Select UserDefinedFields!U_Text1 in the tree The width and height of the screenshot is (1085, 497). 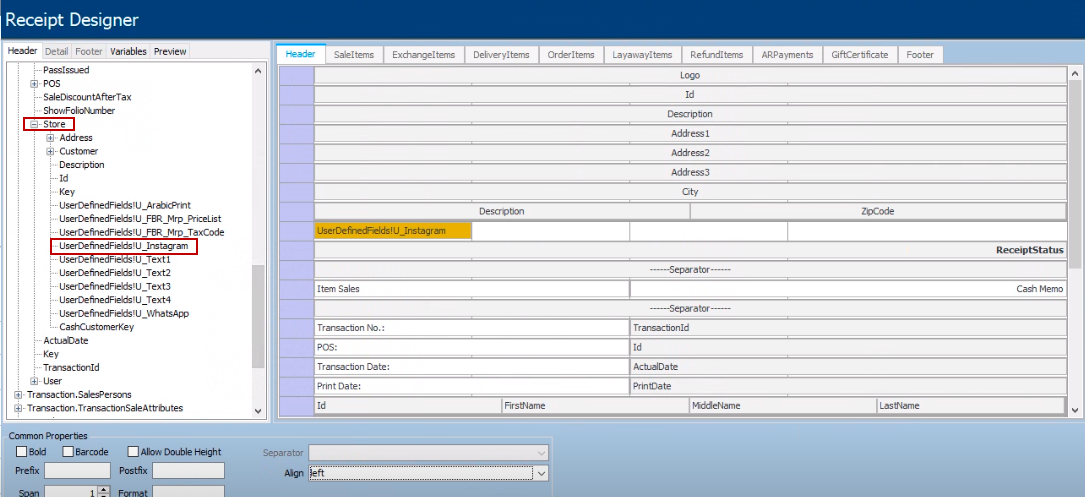114,260
